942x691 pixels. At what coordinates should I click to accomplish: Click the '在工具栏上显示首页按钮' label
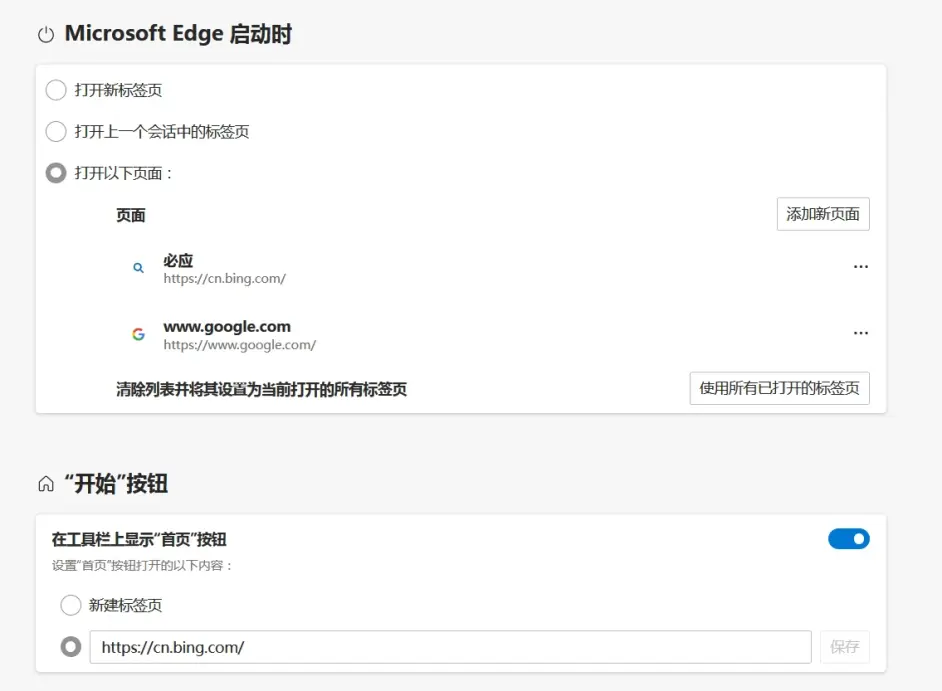[x=139, y=540]
